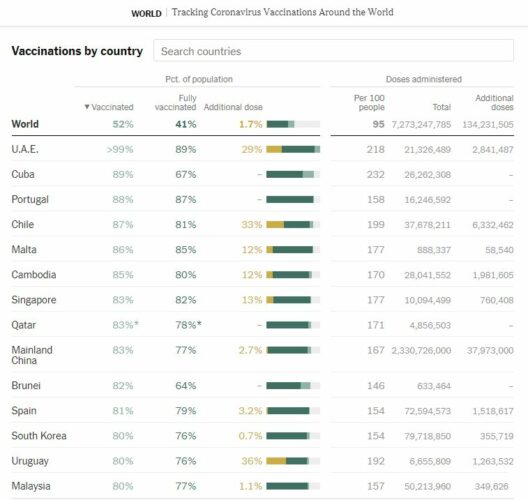528x500 pixels.
Task: Sort by the Vaccinated column arrow
Action: click(87, 107)
